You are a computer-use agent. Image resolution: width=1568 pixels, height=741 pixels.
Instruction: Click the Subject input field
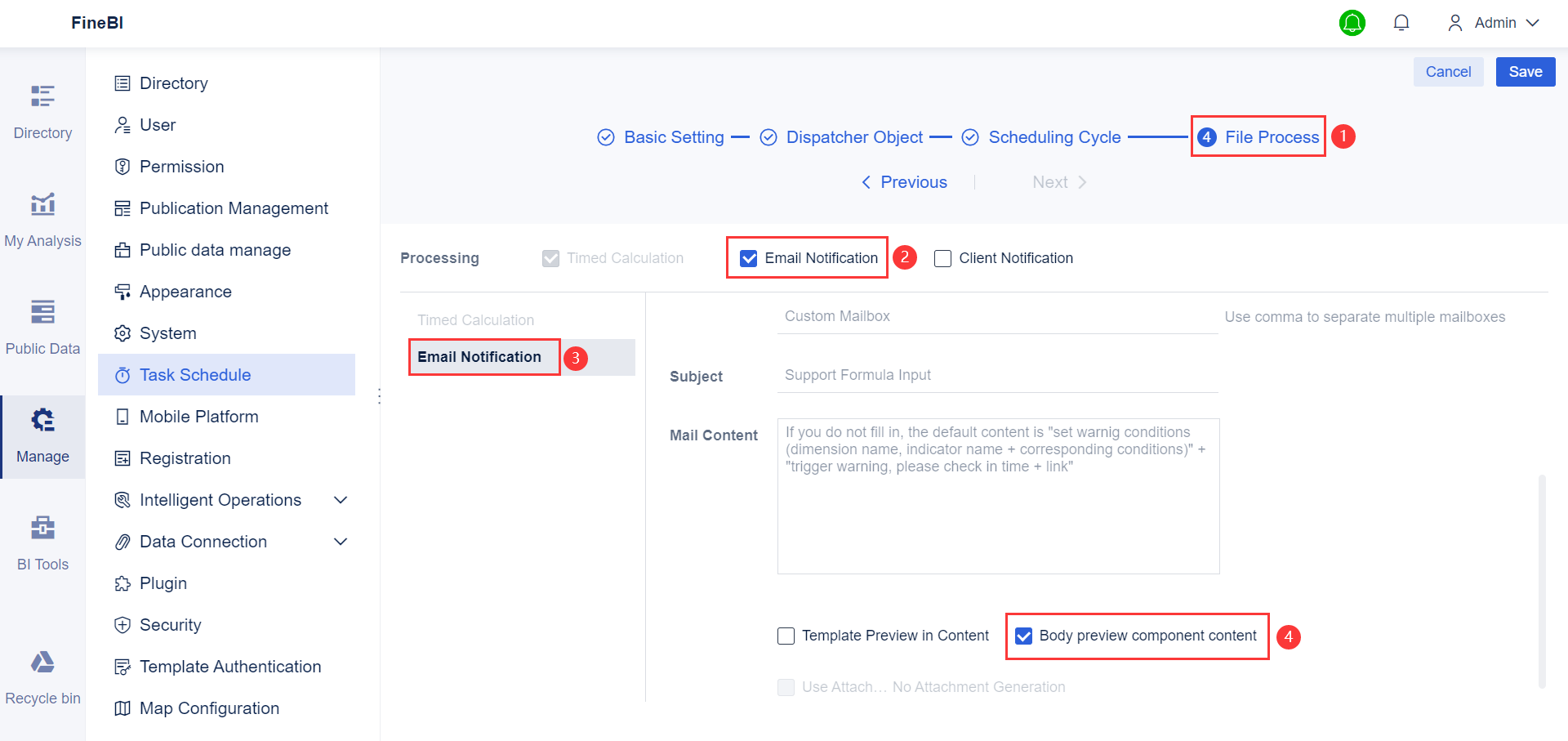tap(996, 375)
